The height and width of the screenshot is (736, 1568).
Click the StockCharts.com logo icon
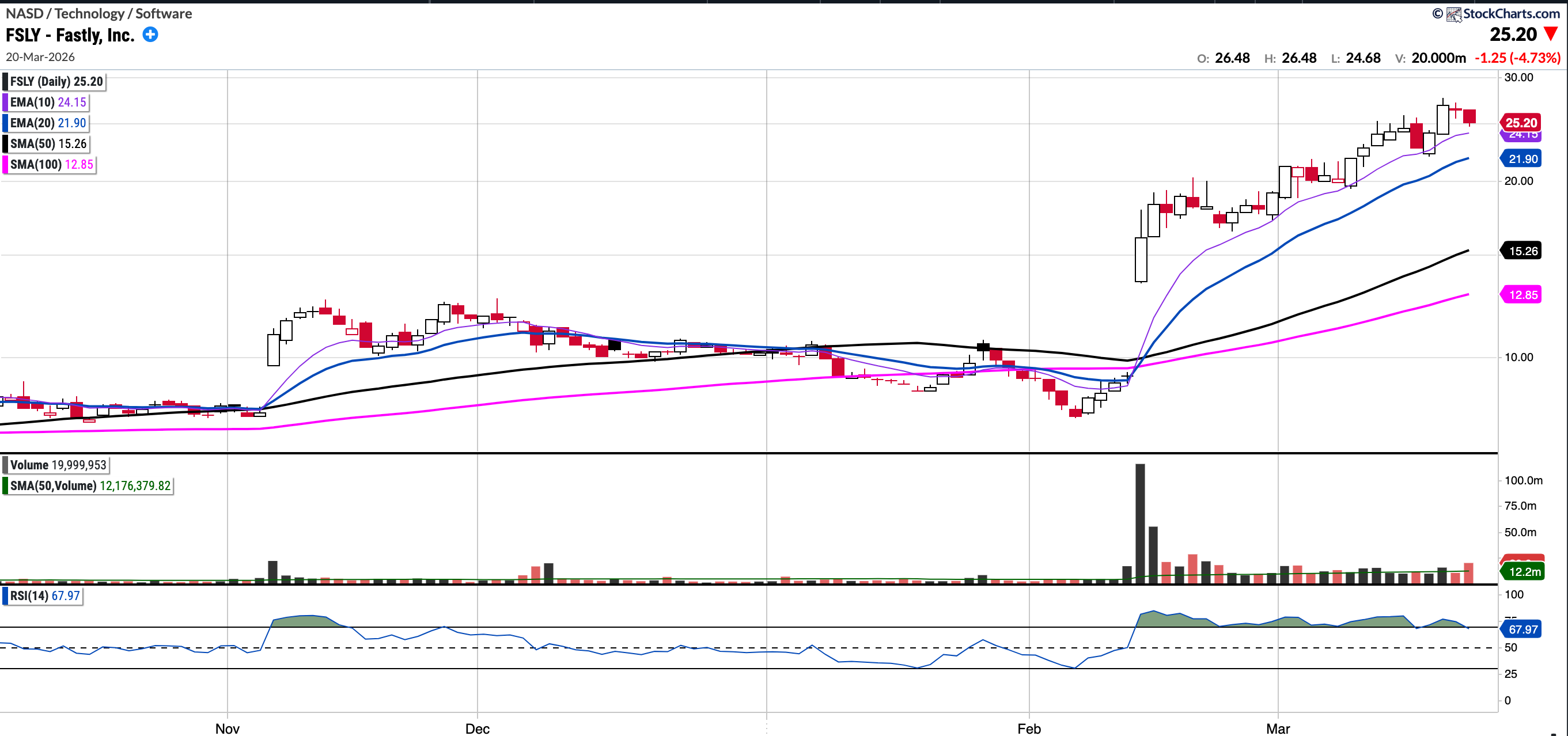click(x=1453, y=14)
